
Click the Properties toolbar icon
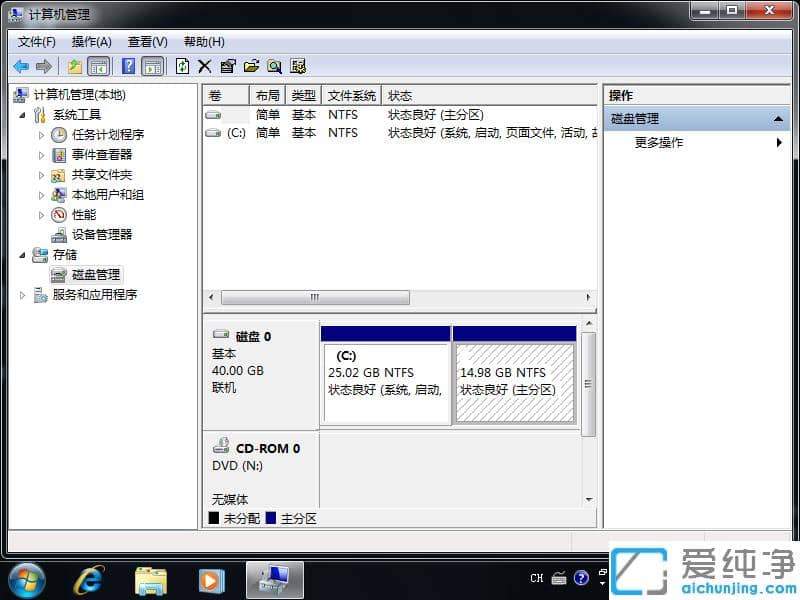coord(226,66)
